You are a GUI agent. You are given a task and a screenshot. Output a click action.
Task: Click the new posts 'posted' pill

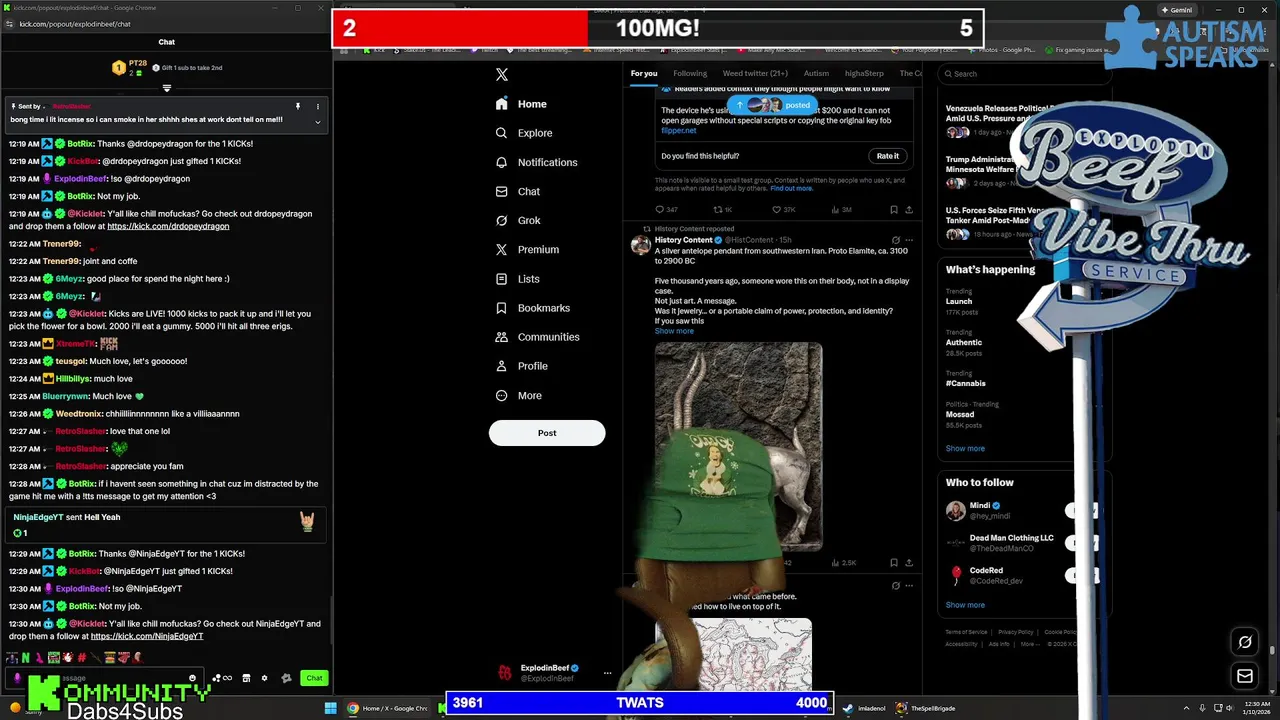tap(771, 105)
